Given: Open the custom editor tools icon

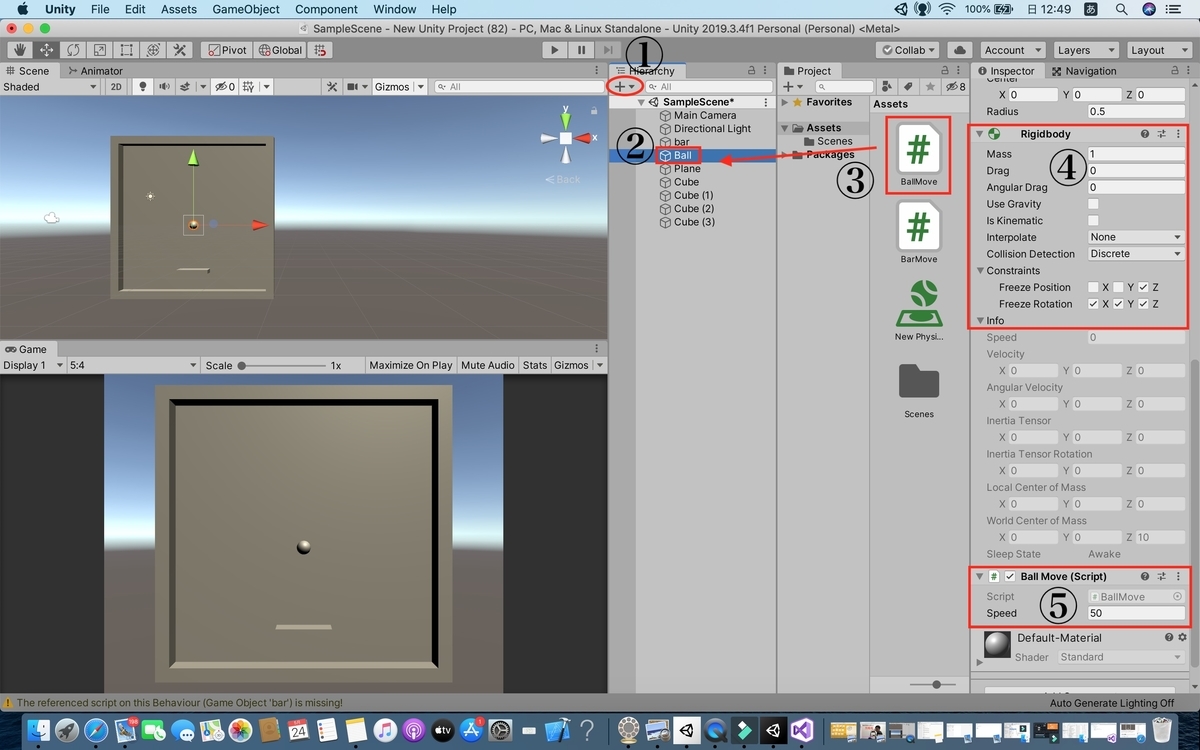Looking at the screenshot, I should click(180, 50).
